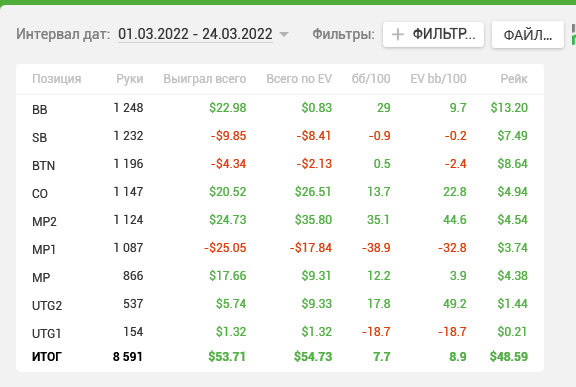The width and height of the screenshot is (576, 387).
Task: Sort by the Выиграл всего column header
Action: click(205, 79)
